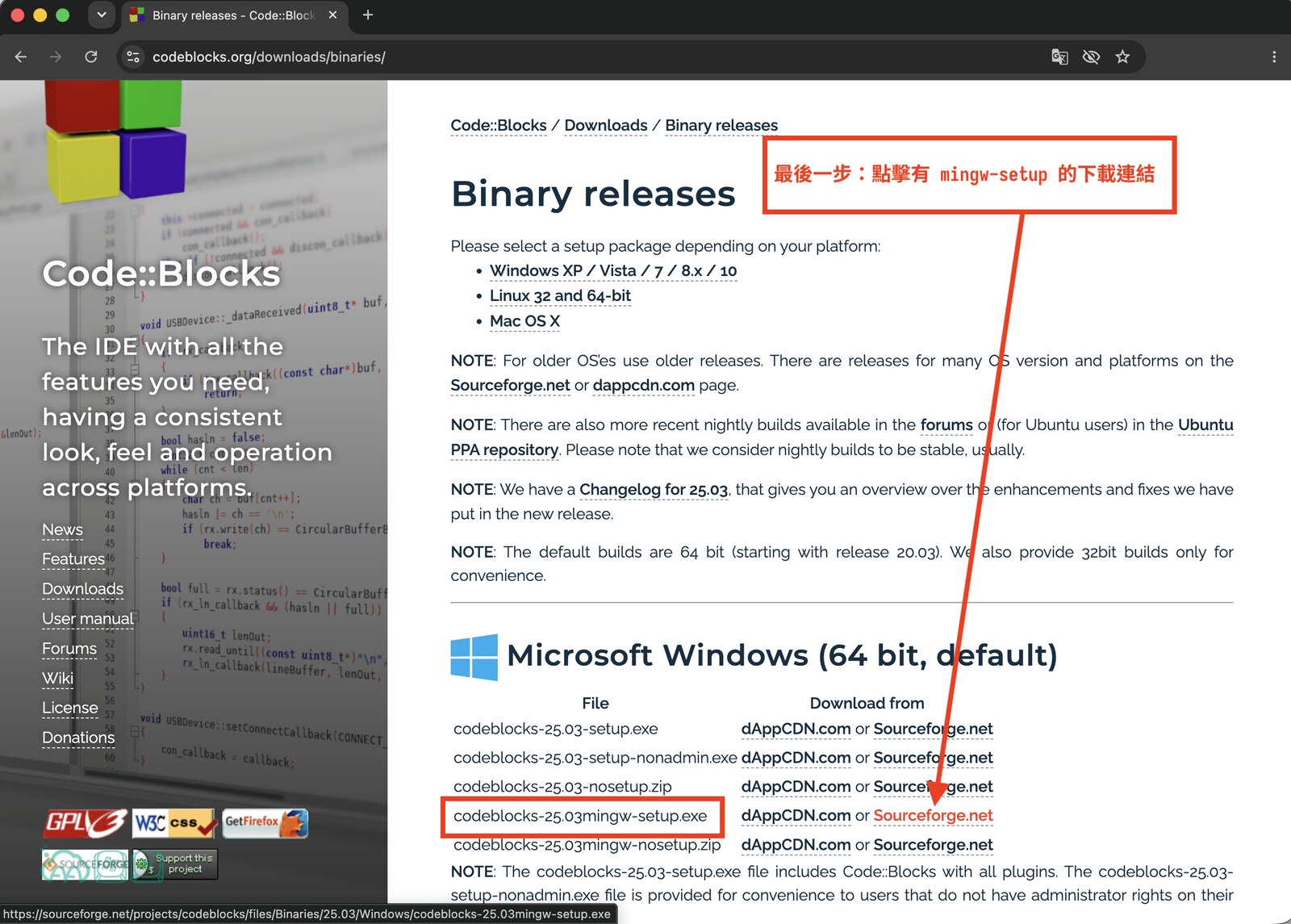
Task: Click file name codeblocks-25.03-setup-nonadmin.exe
Action: pos(595,758)
